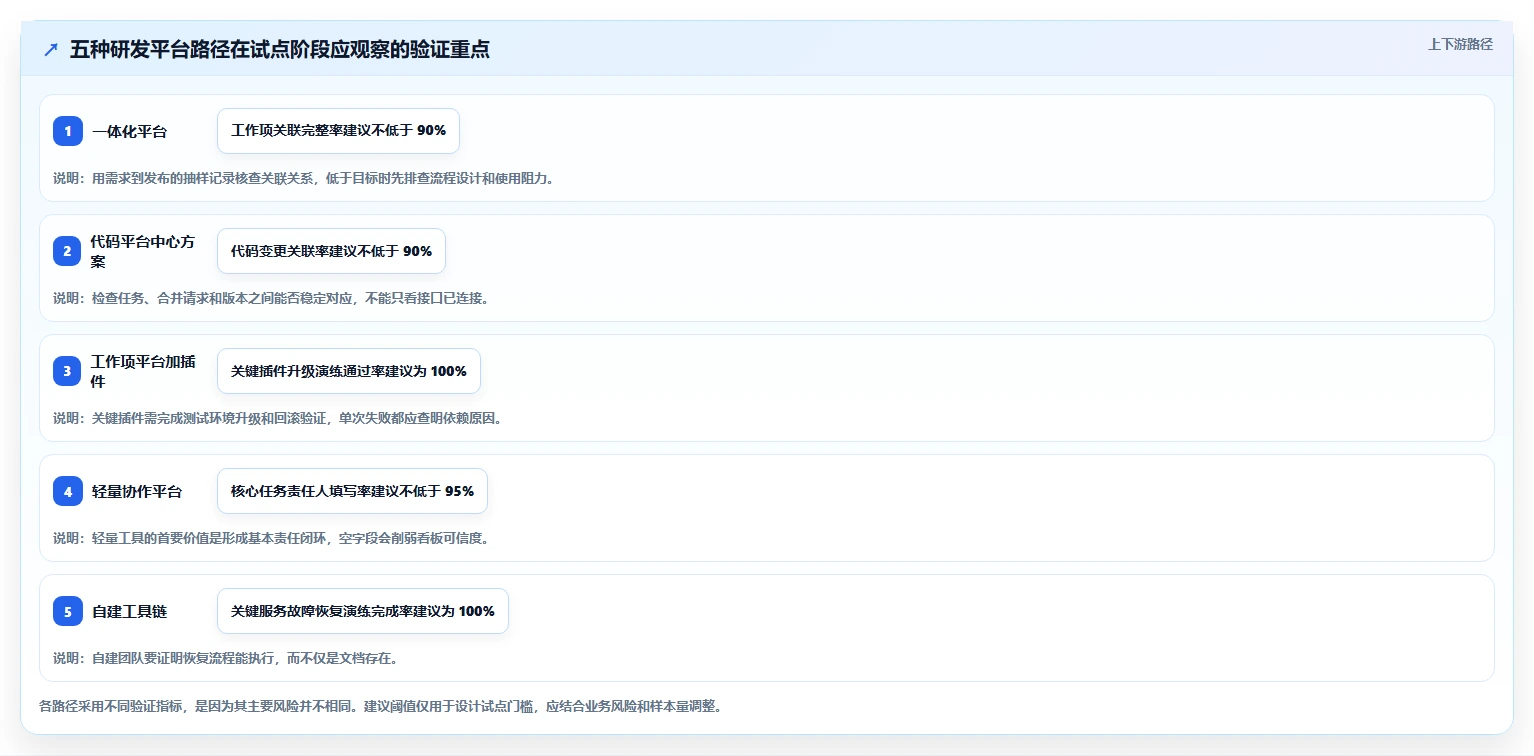Select the 工作项关联完整率建议不低于 90% chip
1534x756 pixels.
coord(338,131)
